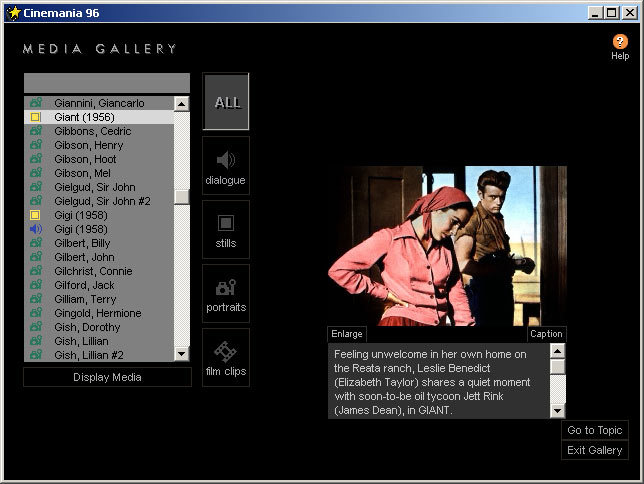Click Exit Gallery
Image resolution: width=644 pixels, height=484 pixels.
click(x=595, y=450)
